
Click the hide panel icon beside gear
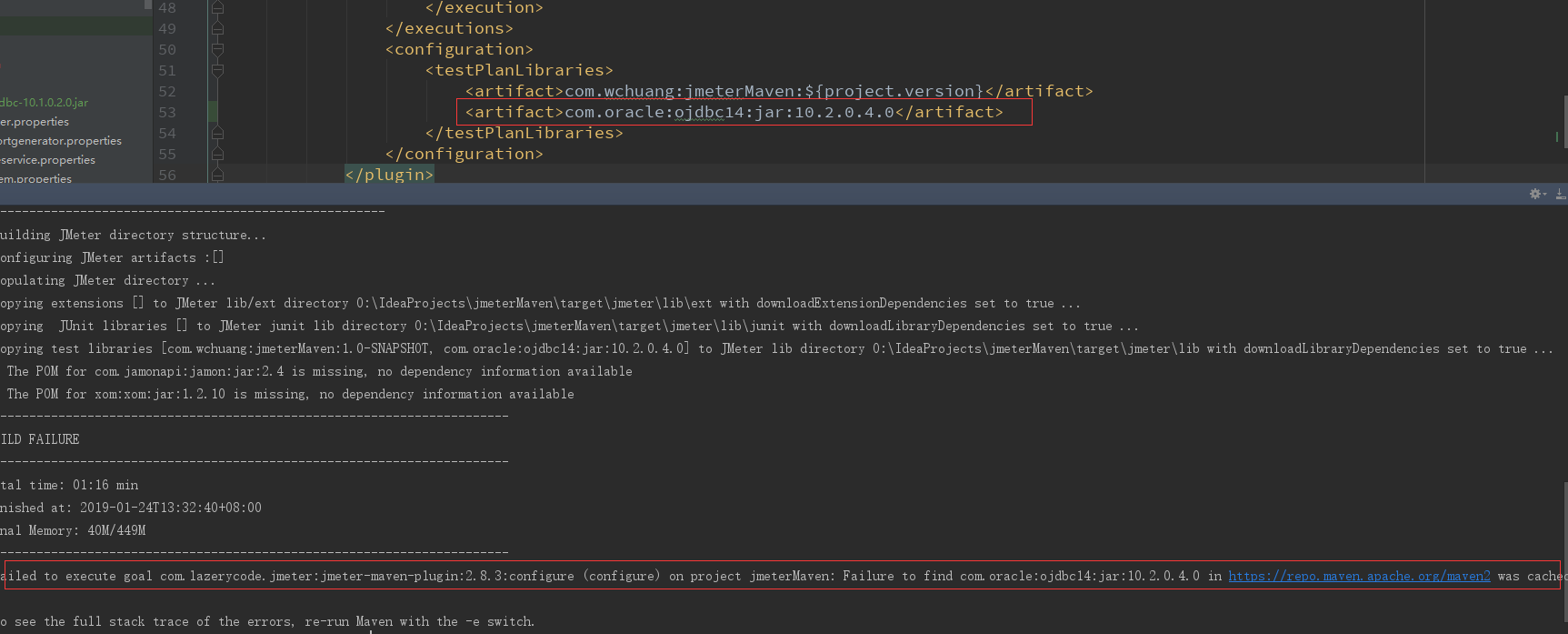click(1561, 194)
